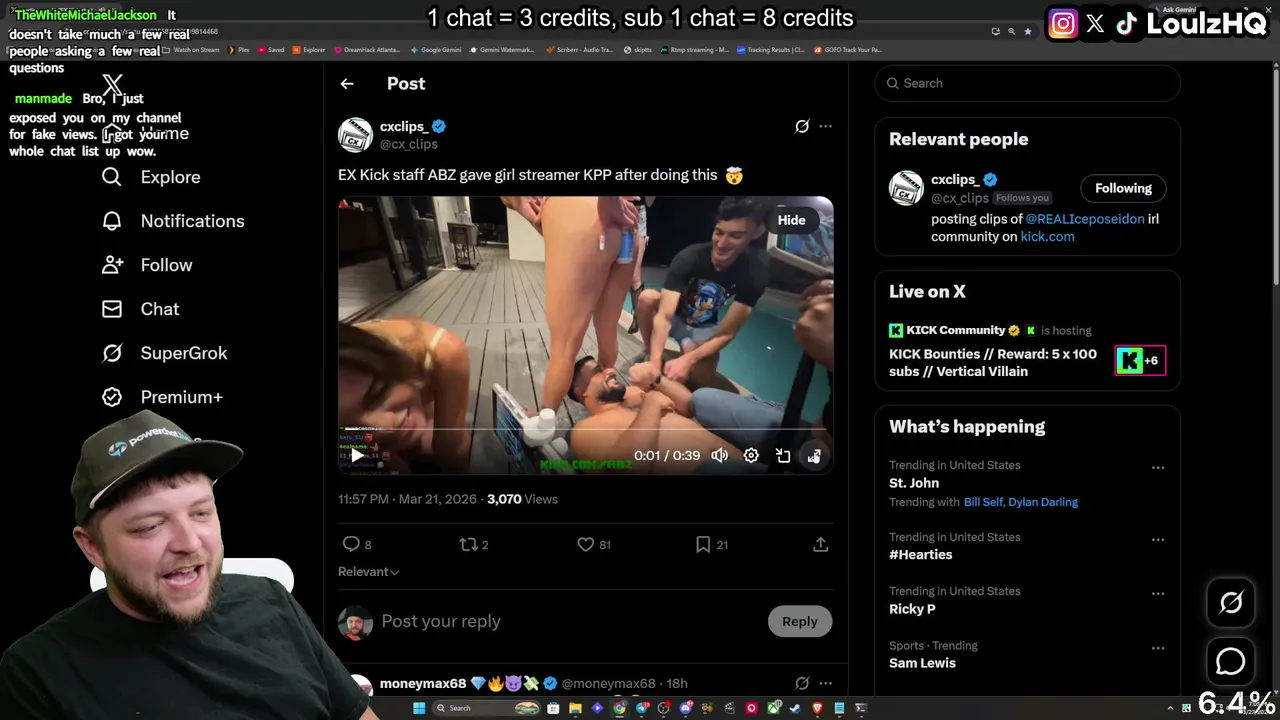Viewport: 1280px width, 720px height.
Task: Open SuperGrok from the sidebar
Action: (165, 353)
